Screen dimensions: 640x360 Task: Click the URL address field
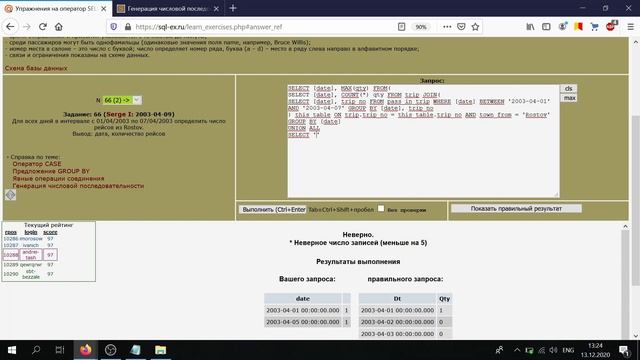[261, 27]
